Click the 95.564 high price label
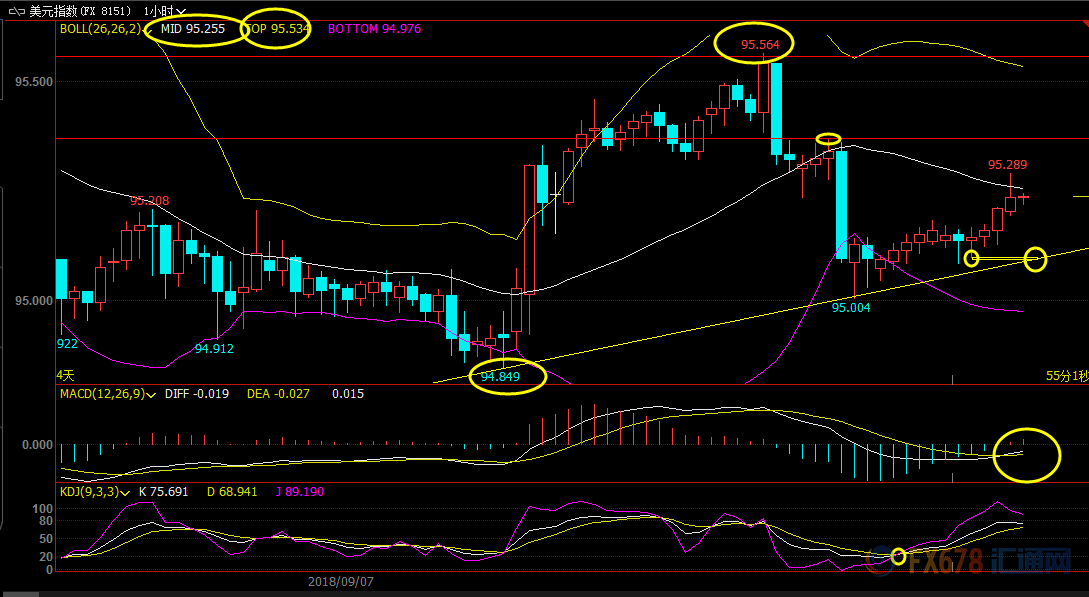 (x=760, y=45)
